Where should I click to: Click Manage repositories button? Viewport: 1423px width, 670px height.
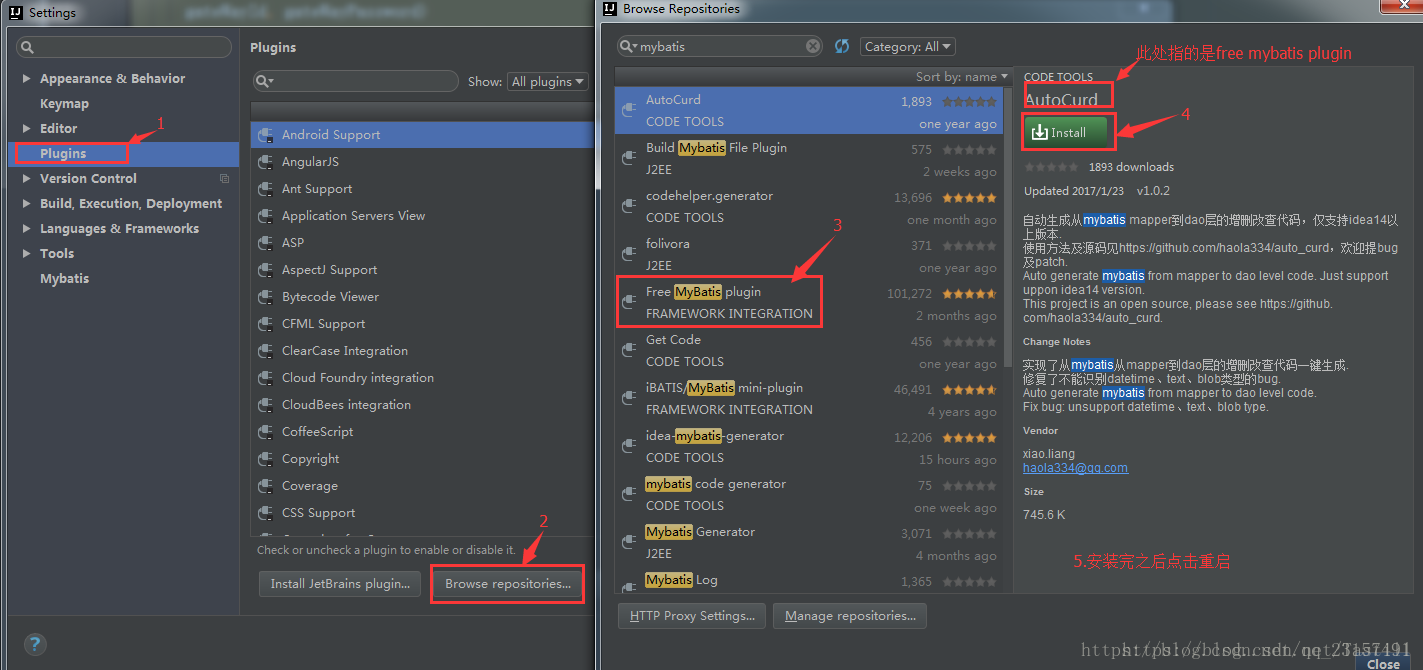[x=850, y=616]
